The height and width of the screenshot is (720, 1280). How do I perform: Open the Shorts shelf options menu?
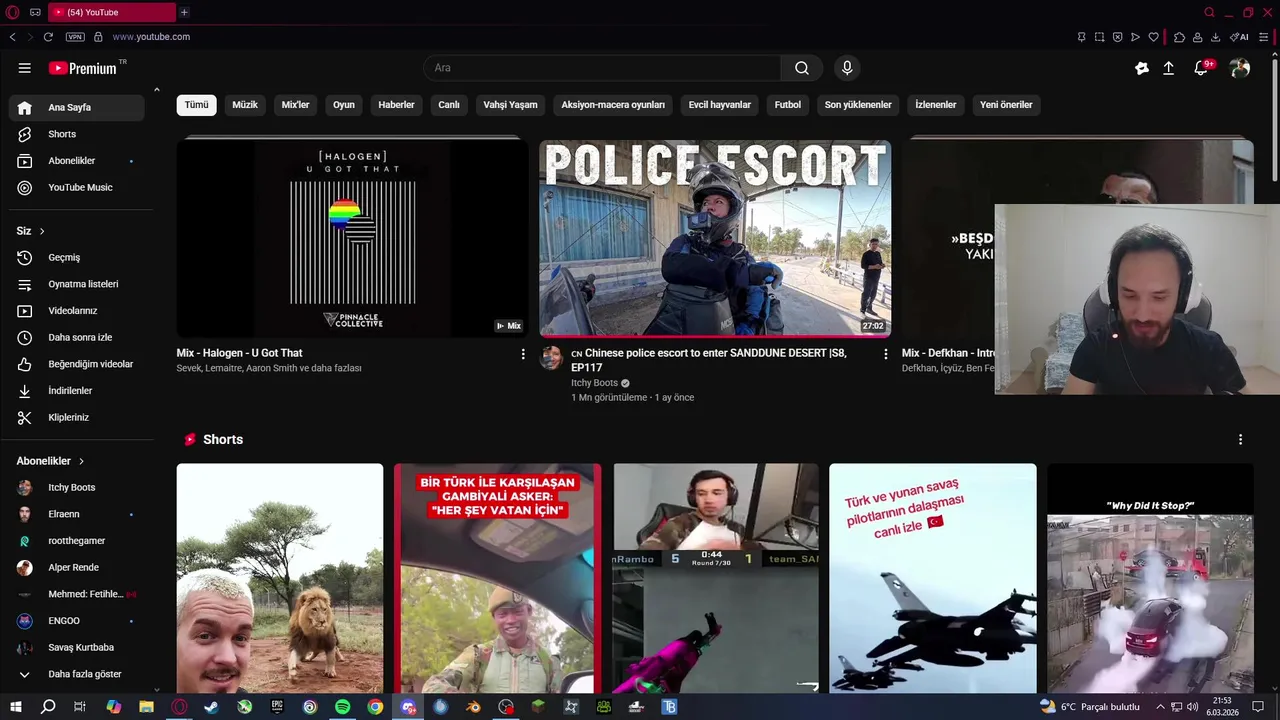click(1240, 440)
